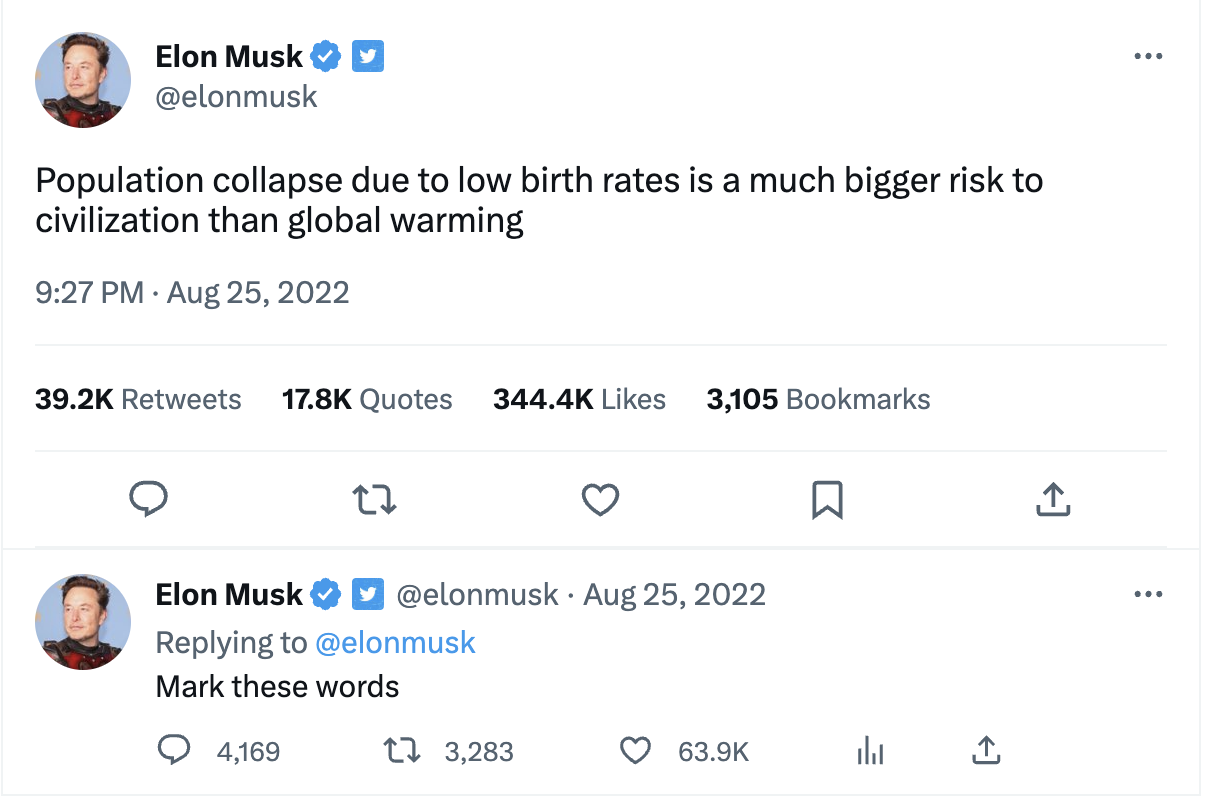Click the 3,105 Bookmarks count
The width and height of the screenshot is (1206, 796).
818,400
